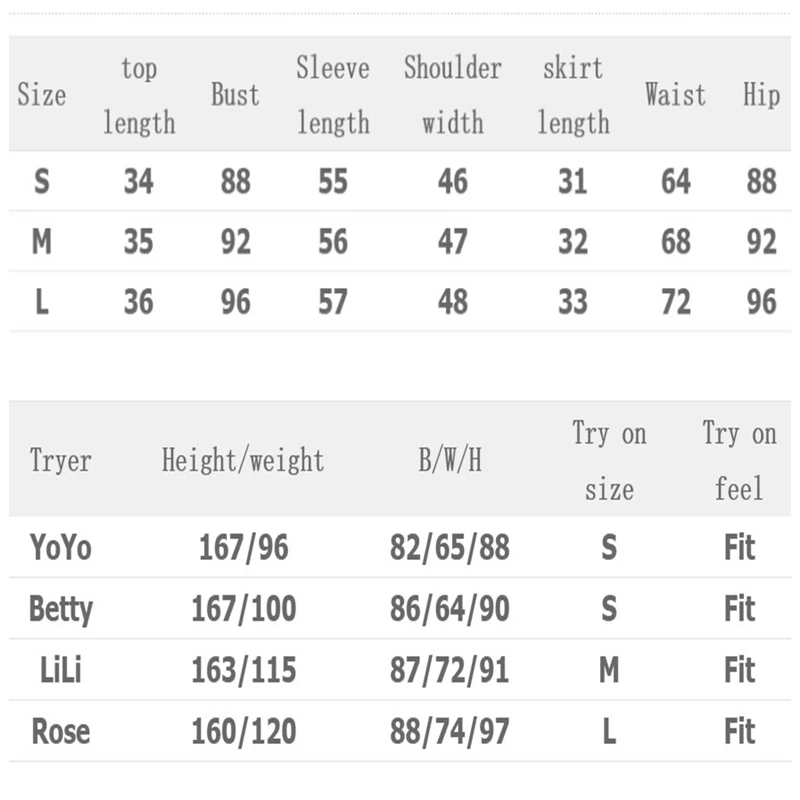Select the '87/72/91' measurements cell
This screenshot has width=800, height=800.
coord(450,670)
